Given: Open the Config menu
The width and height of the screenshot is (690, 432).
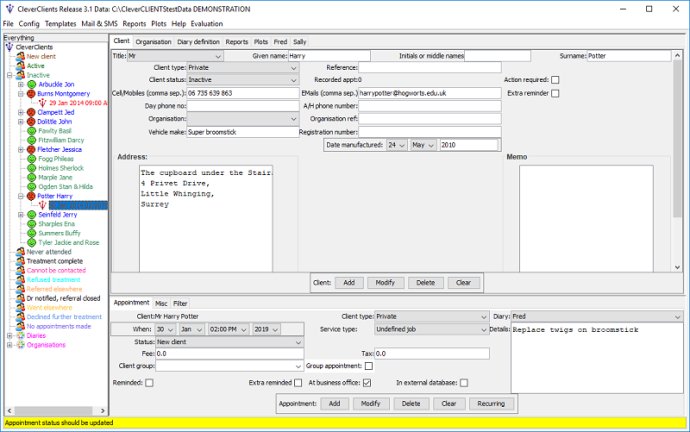Looking at the screenshot, I should [x=29, y=24].
